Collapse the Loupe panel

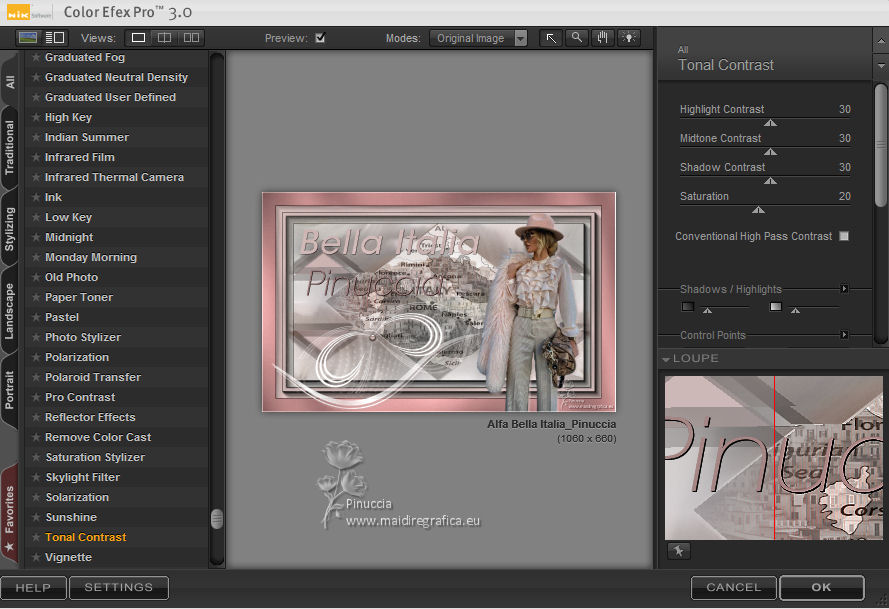pos(666,359)
